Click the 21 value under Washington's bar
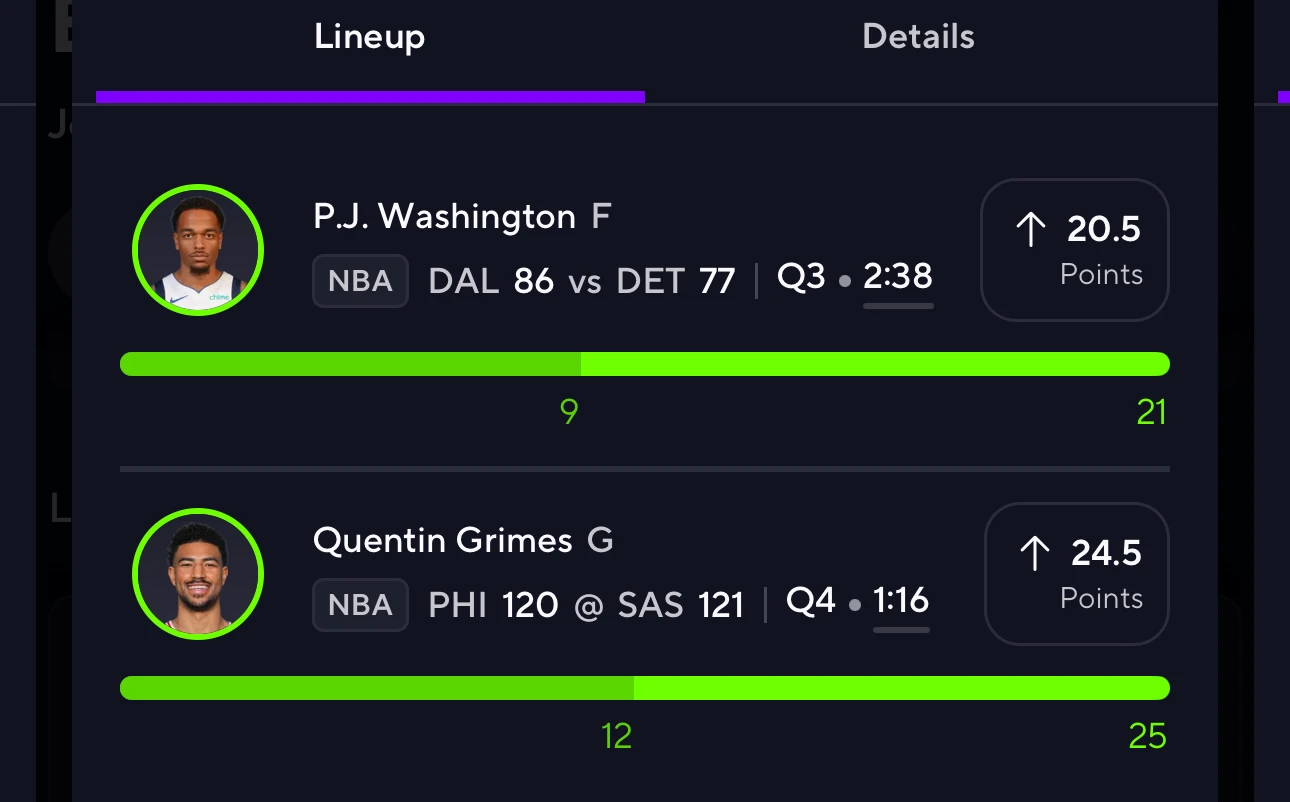The width and height of the screenshot is (1290, 802). (1152, 412)
